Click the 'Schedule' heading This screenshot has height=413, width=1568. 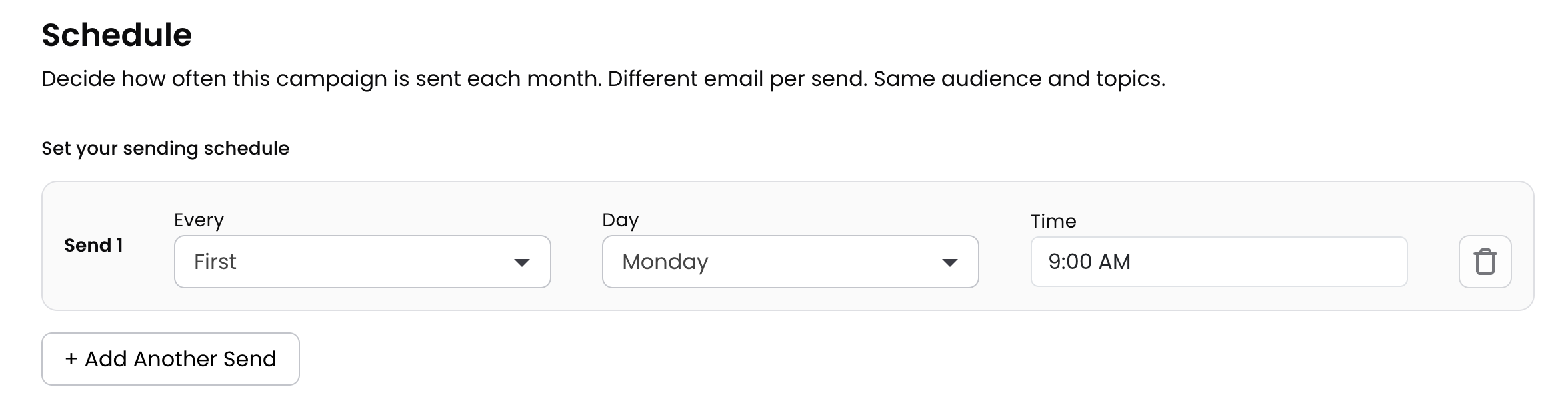[117, 35]
